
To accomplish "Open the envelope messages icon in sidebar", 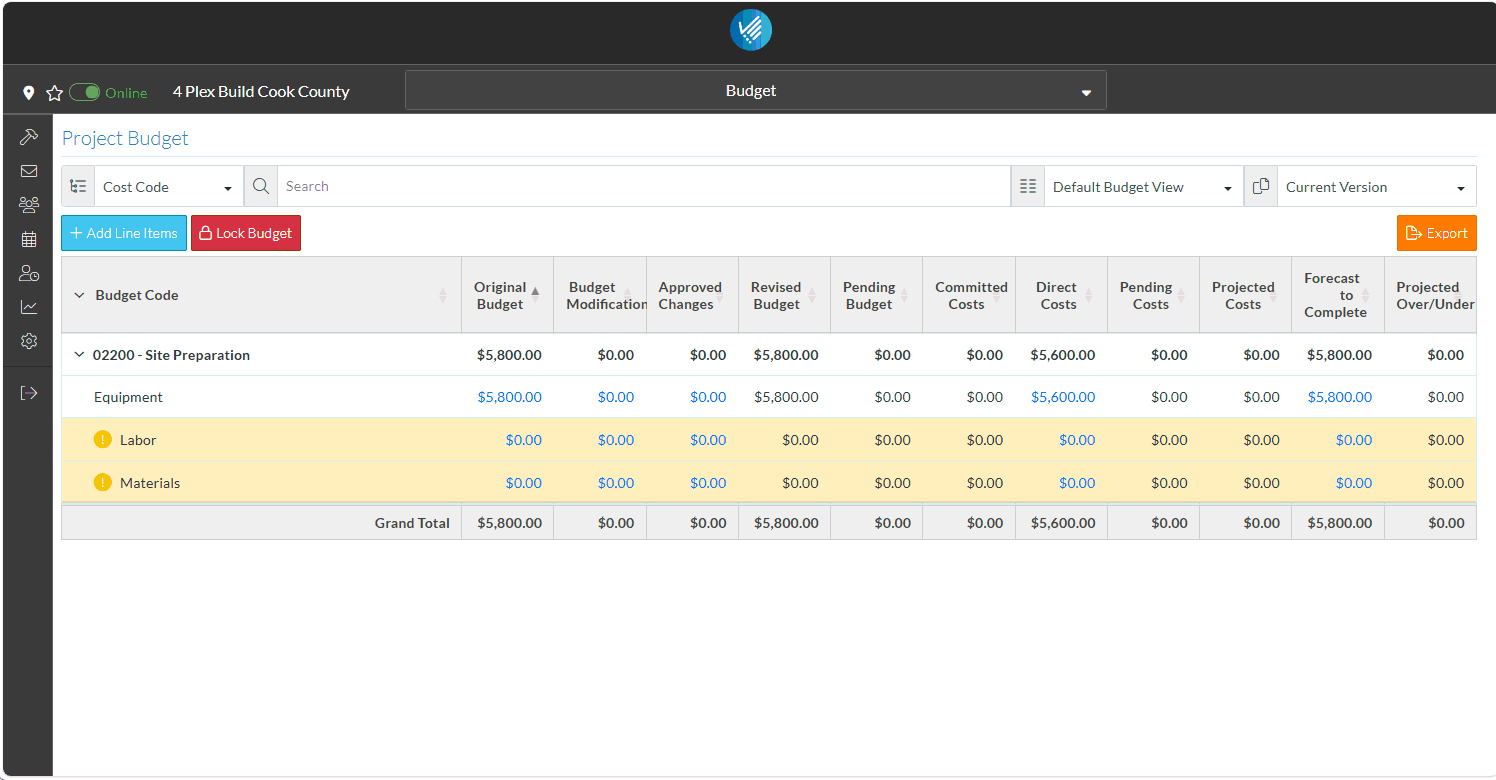I will [28, 171].
